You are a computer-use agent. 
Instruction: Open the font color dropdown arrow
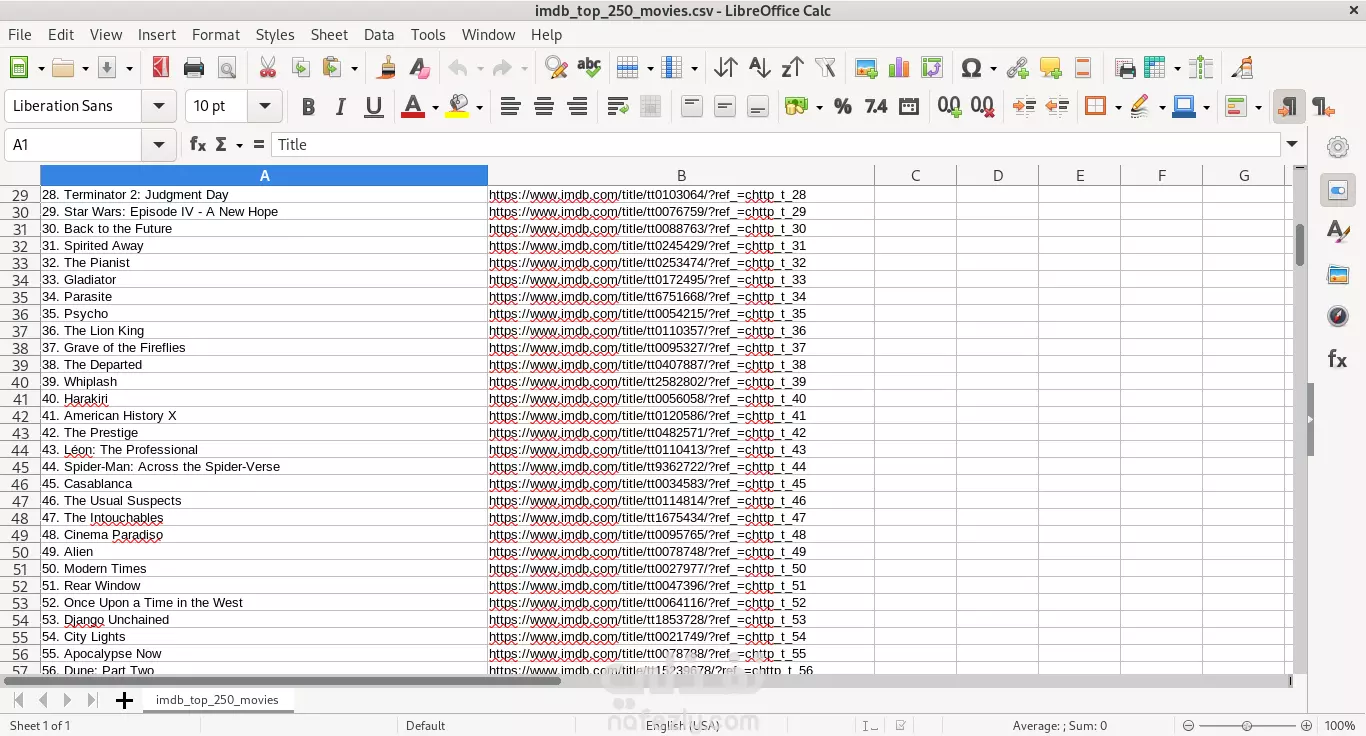pyautogui.click(x=435, y=107)
